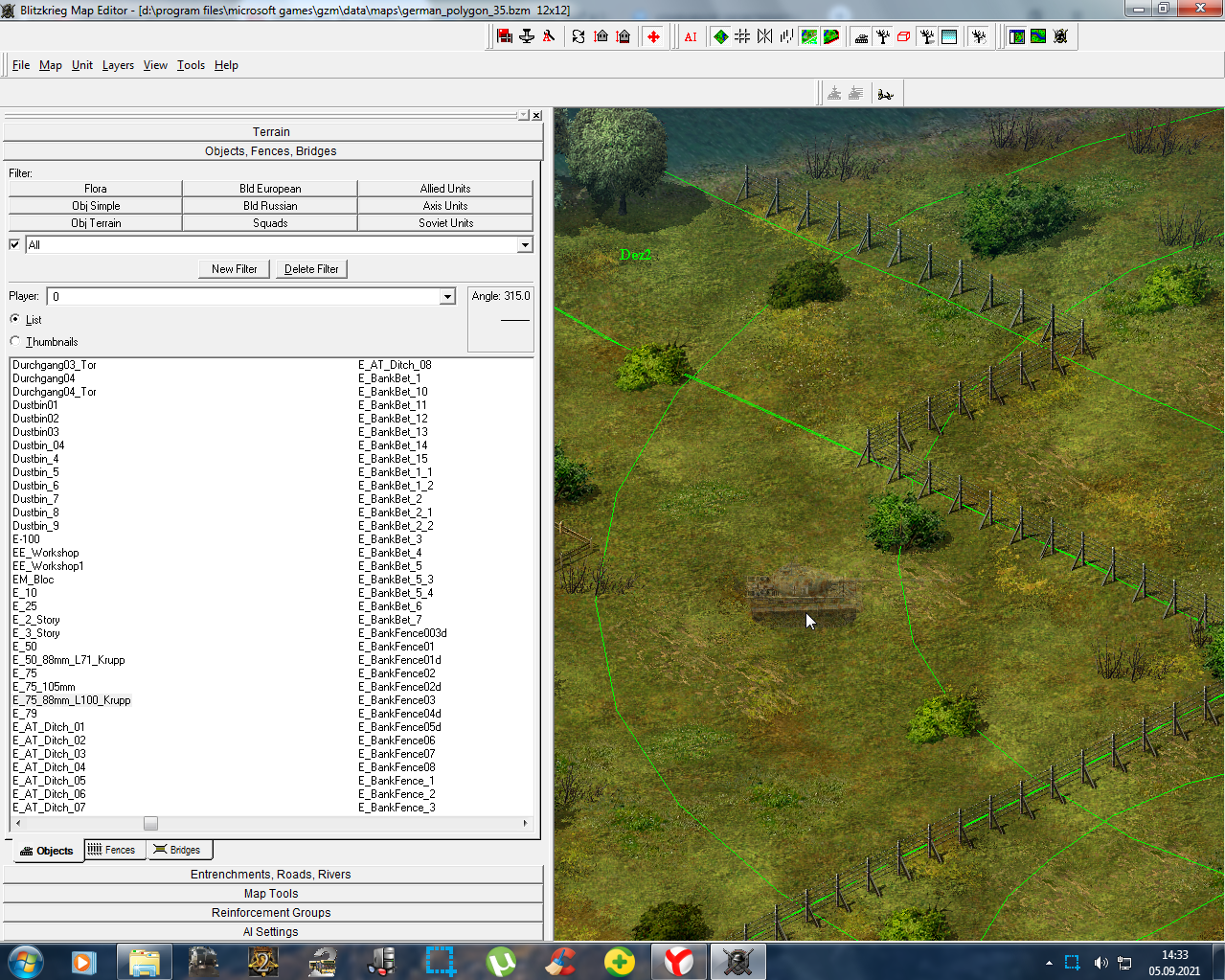Open CCleaner from the taskbar
The image size is (1225, 980).
coord(560,961)
